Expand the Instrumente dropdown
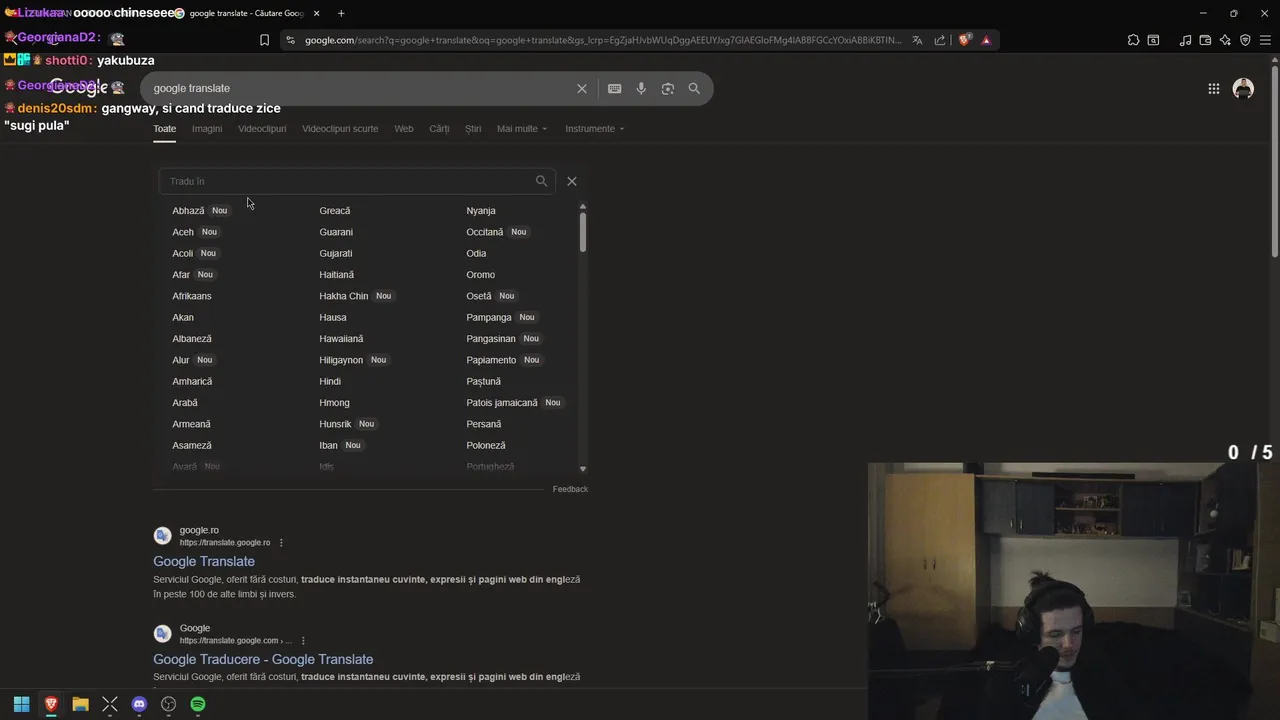 pos(594,129)
